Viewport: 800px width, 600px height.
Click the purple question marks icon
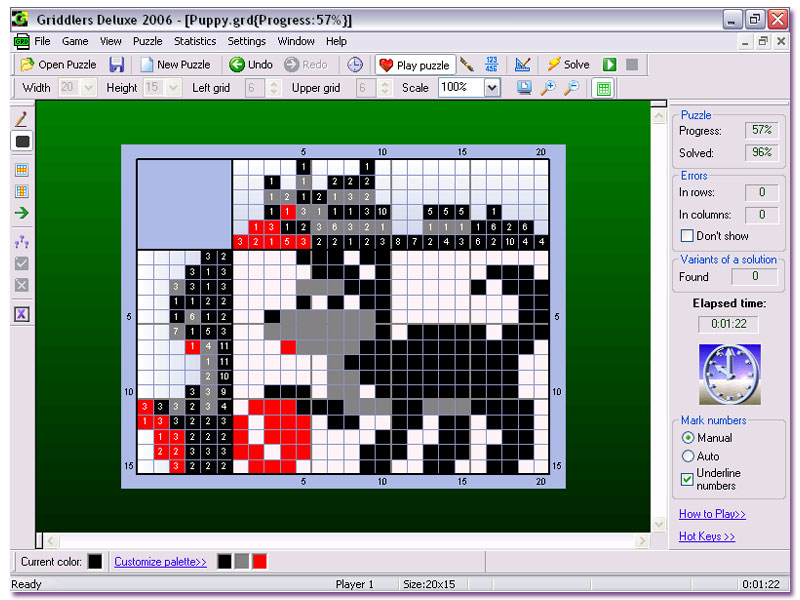pyautogui.click(x=21, y=242)
